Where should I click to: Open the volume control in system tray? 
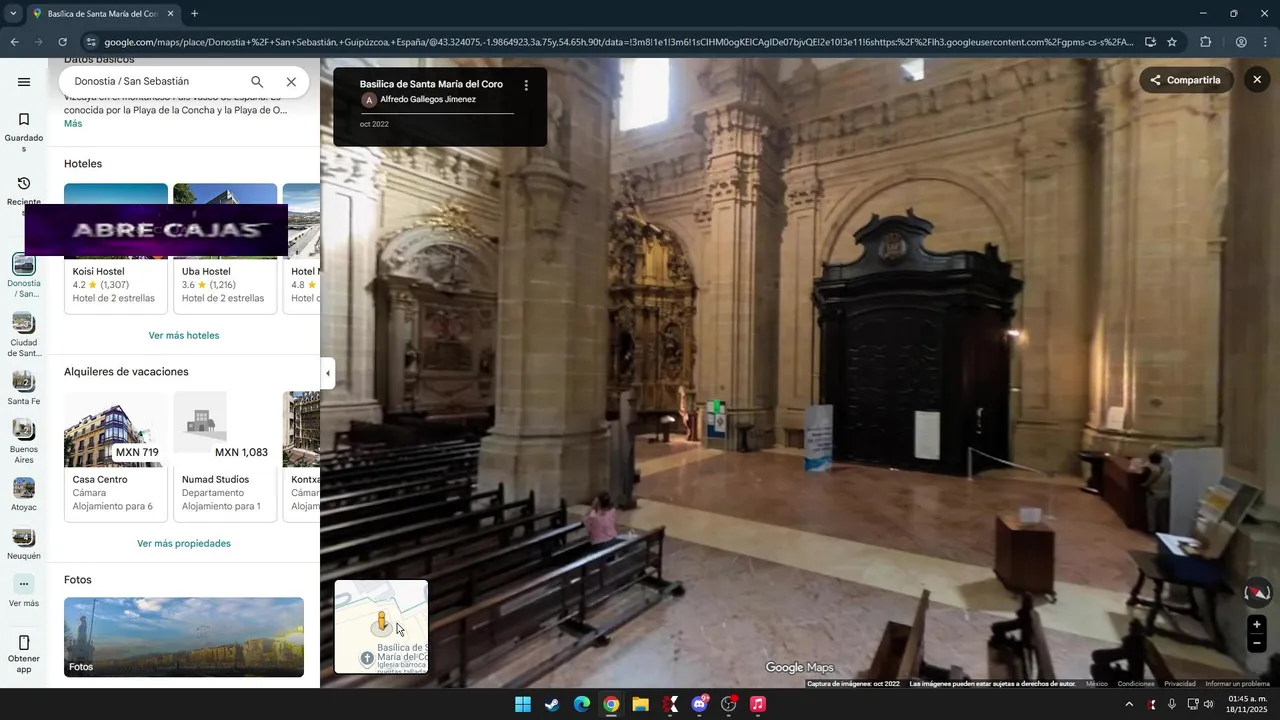coord(1209,704)
